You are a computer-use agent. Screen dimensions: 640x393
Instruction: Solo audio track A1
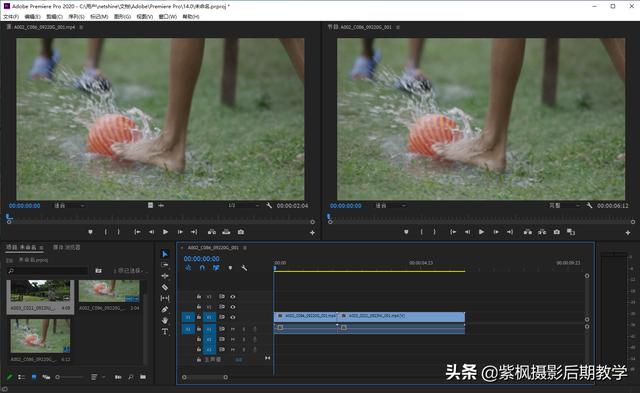point(244,329)
